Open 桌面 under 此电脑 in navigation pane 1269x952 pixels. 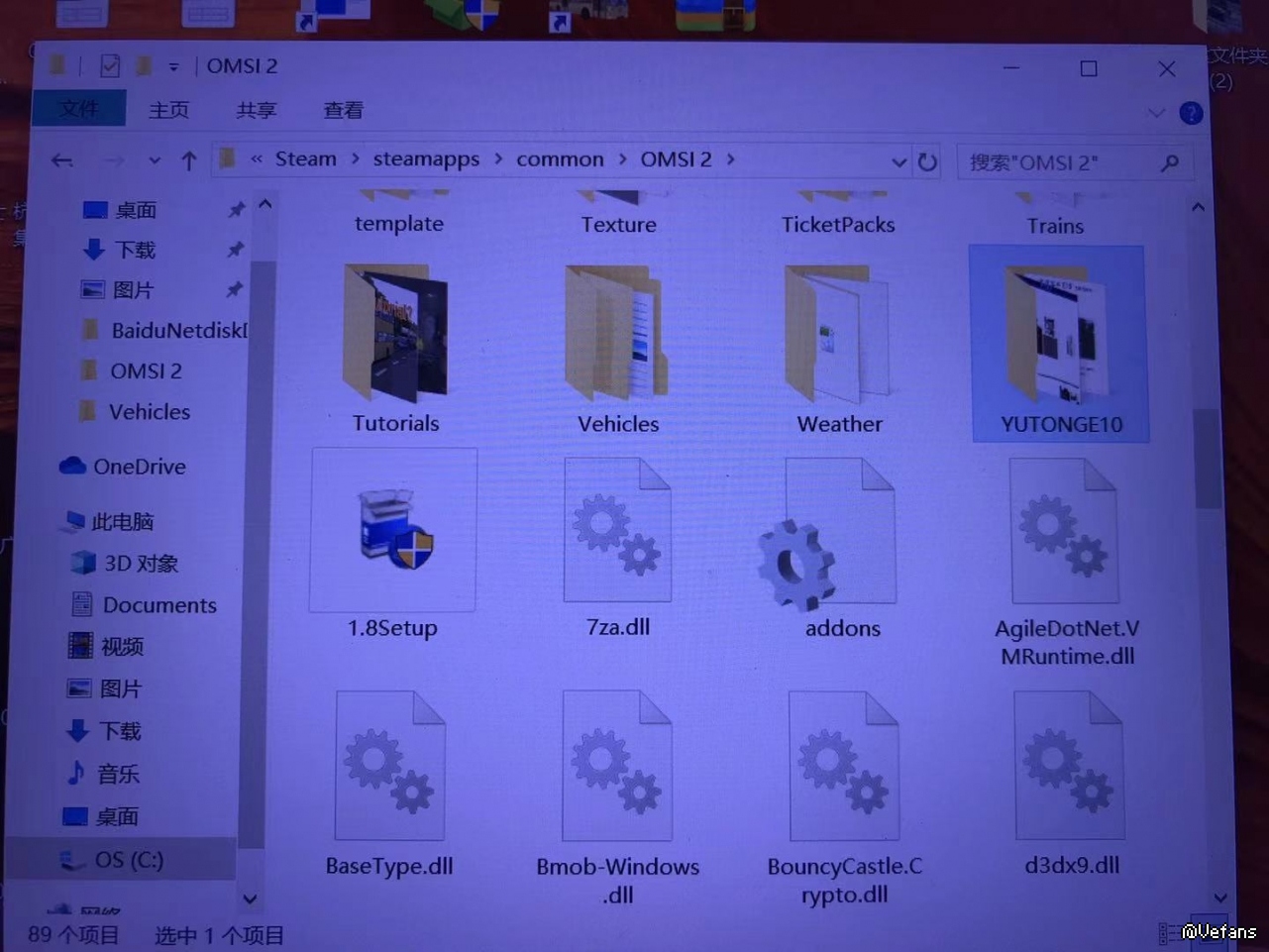click(x=101, y=816)
